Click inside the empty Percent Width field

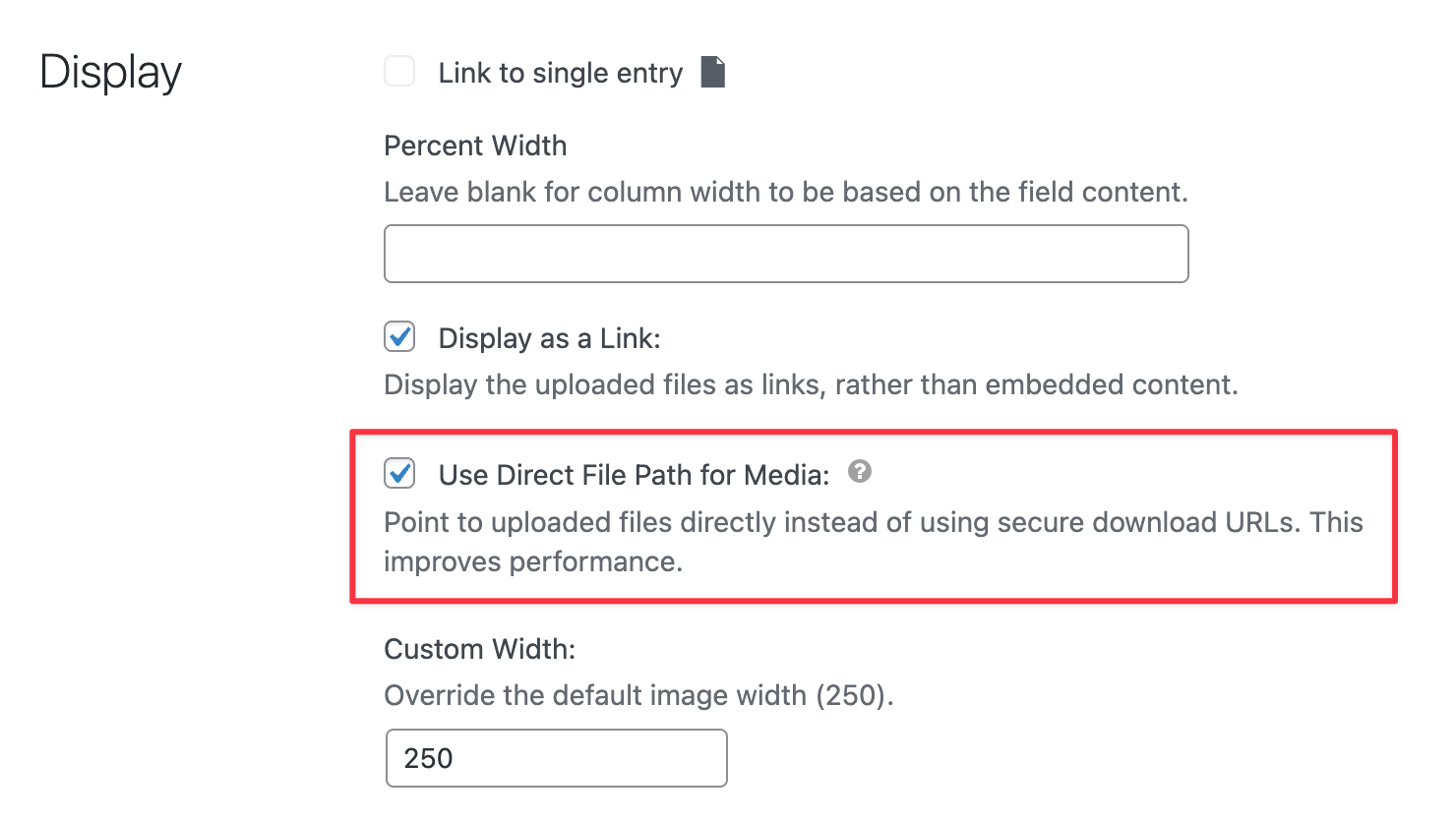[785, 254]
